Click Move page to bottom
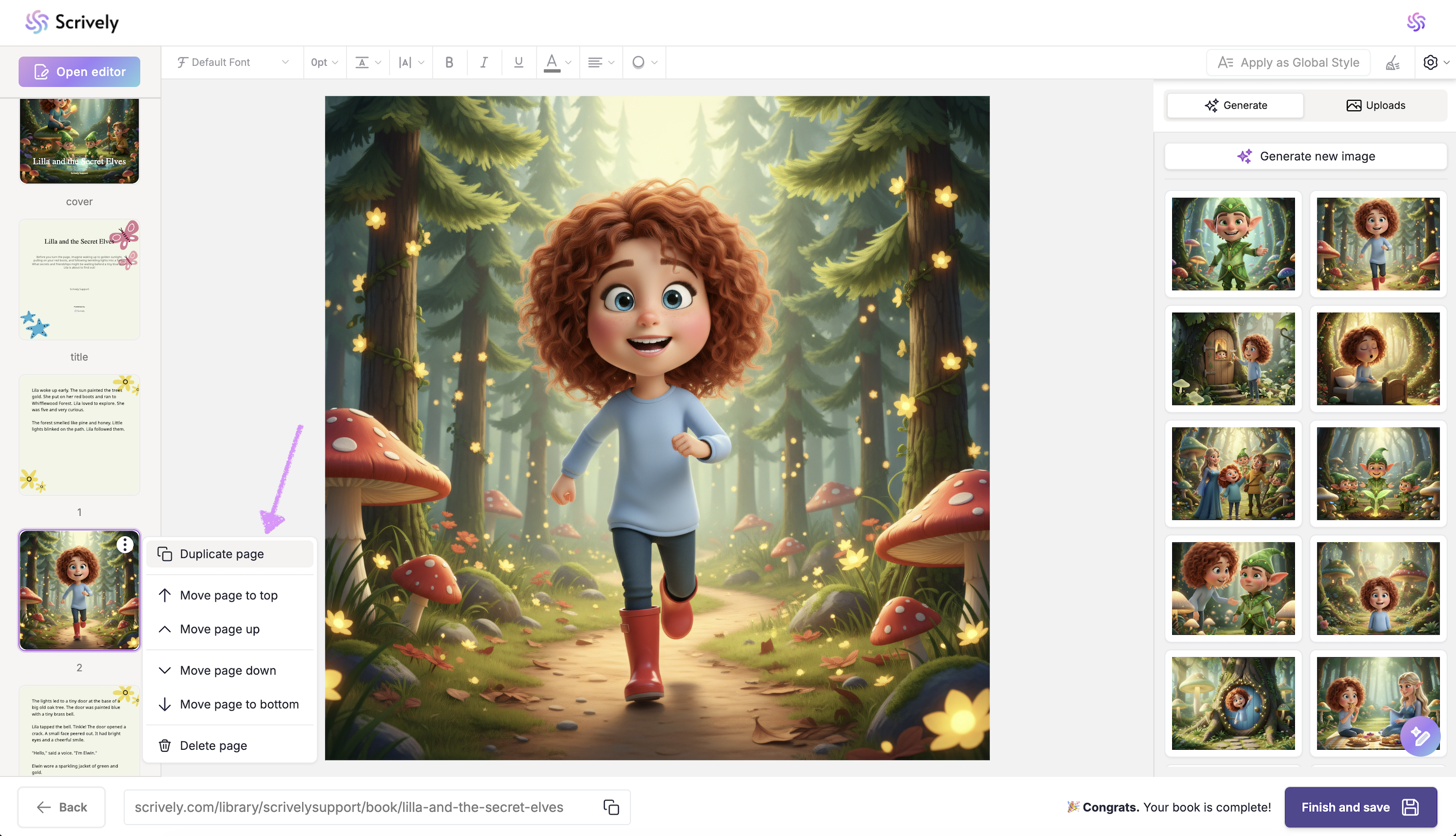Image resolution: width=1456 pixels, height=836 pixels. [x=239, y=704]
